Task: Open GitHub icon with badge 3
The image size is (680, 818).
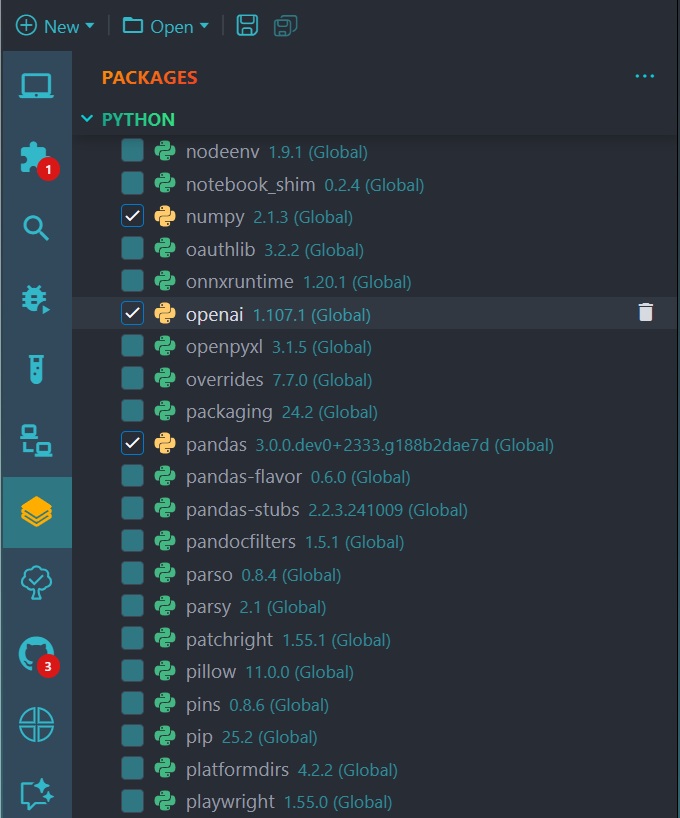Action: point(38,656)
